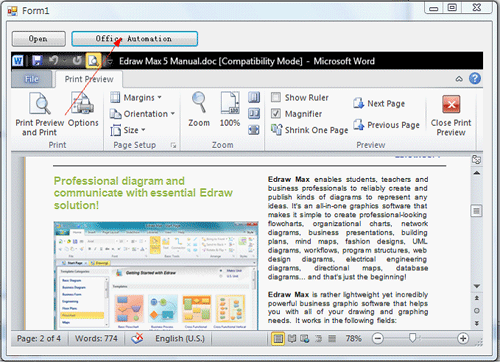Screen dimensions: 500x362
Task: Switch to Draft view
Action: point(332,339)
